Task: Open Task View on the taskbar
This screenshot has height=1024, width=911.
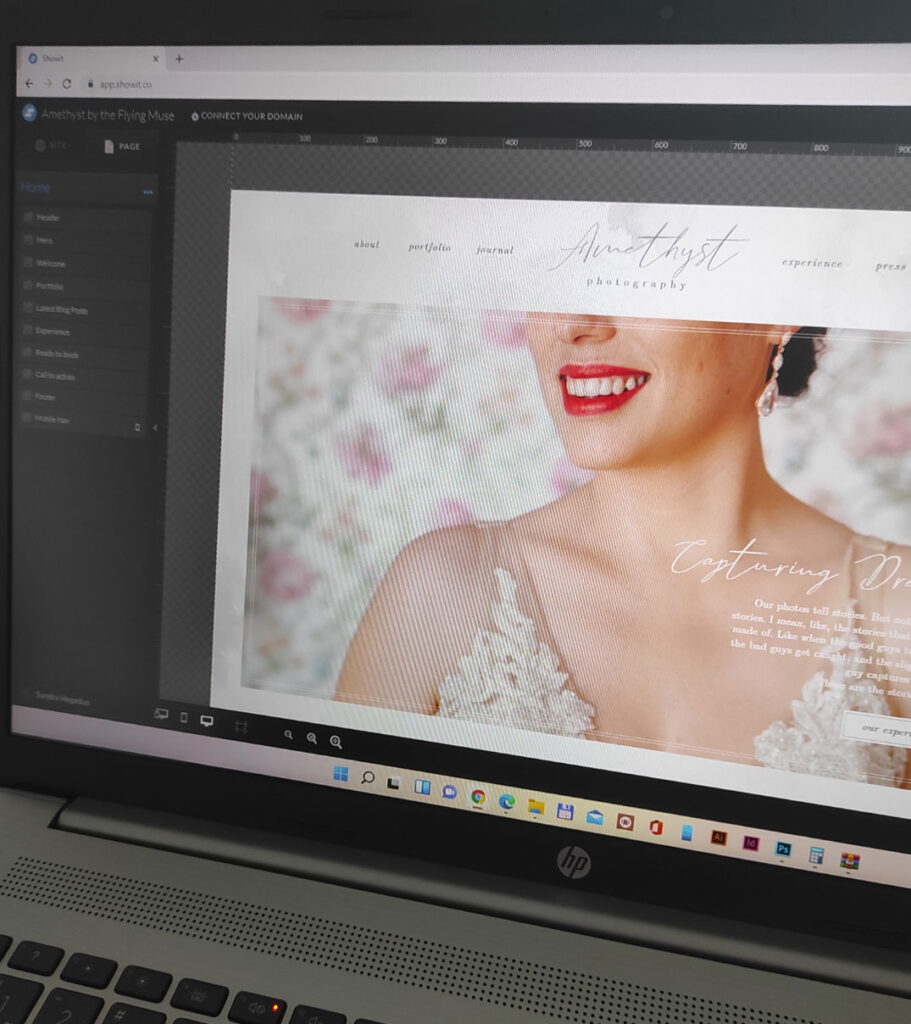Action: (x=393, y=782)
